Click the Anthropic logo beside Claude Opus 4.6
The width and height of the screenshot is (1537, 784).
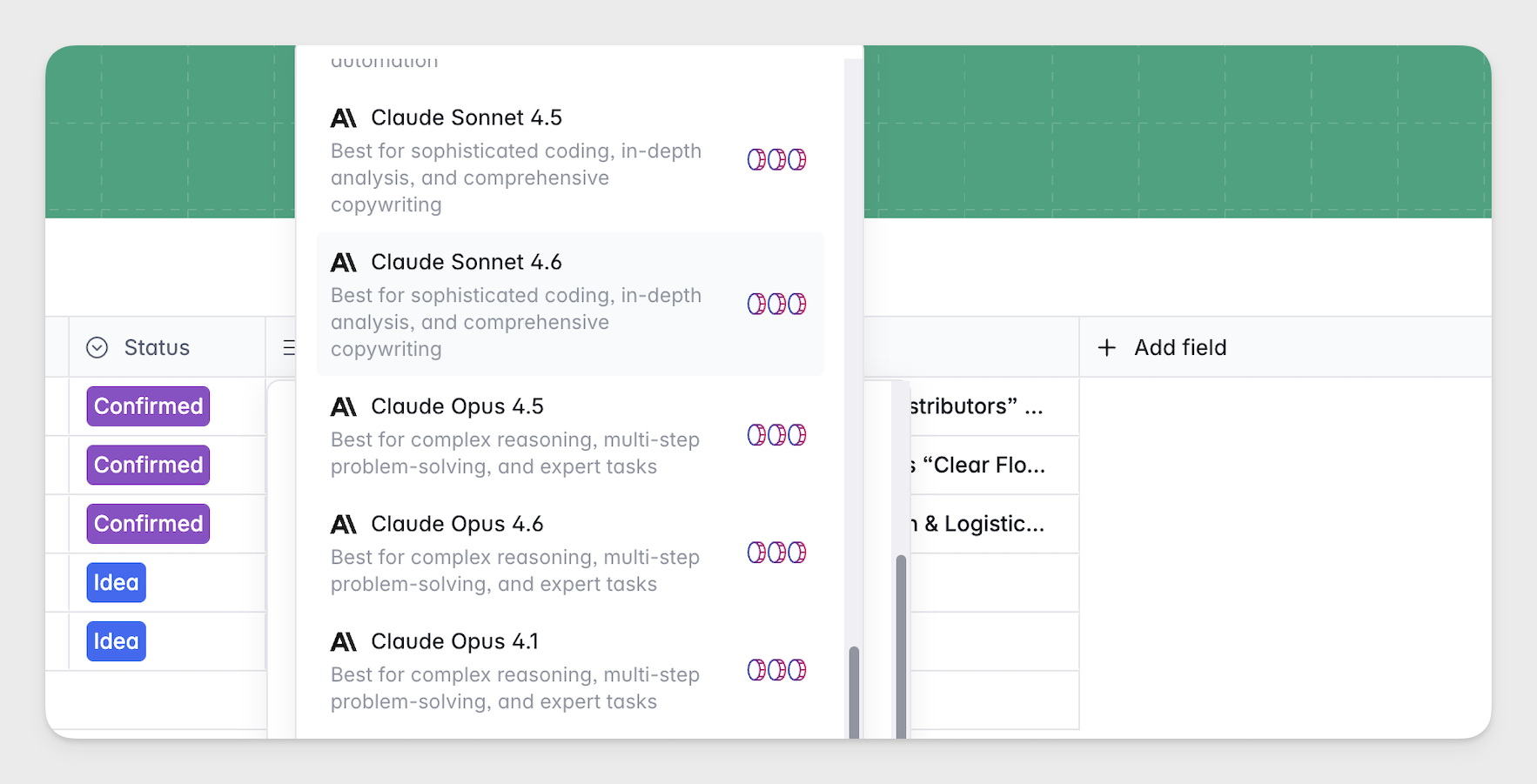(x=344, y=524)
